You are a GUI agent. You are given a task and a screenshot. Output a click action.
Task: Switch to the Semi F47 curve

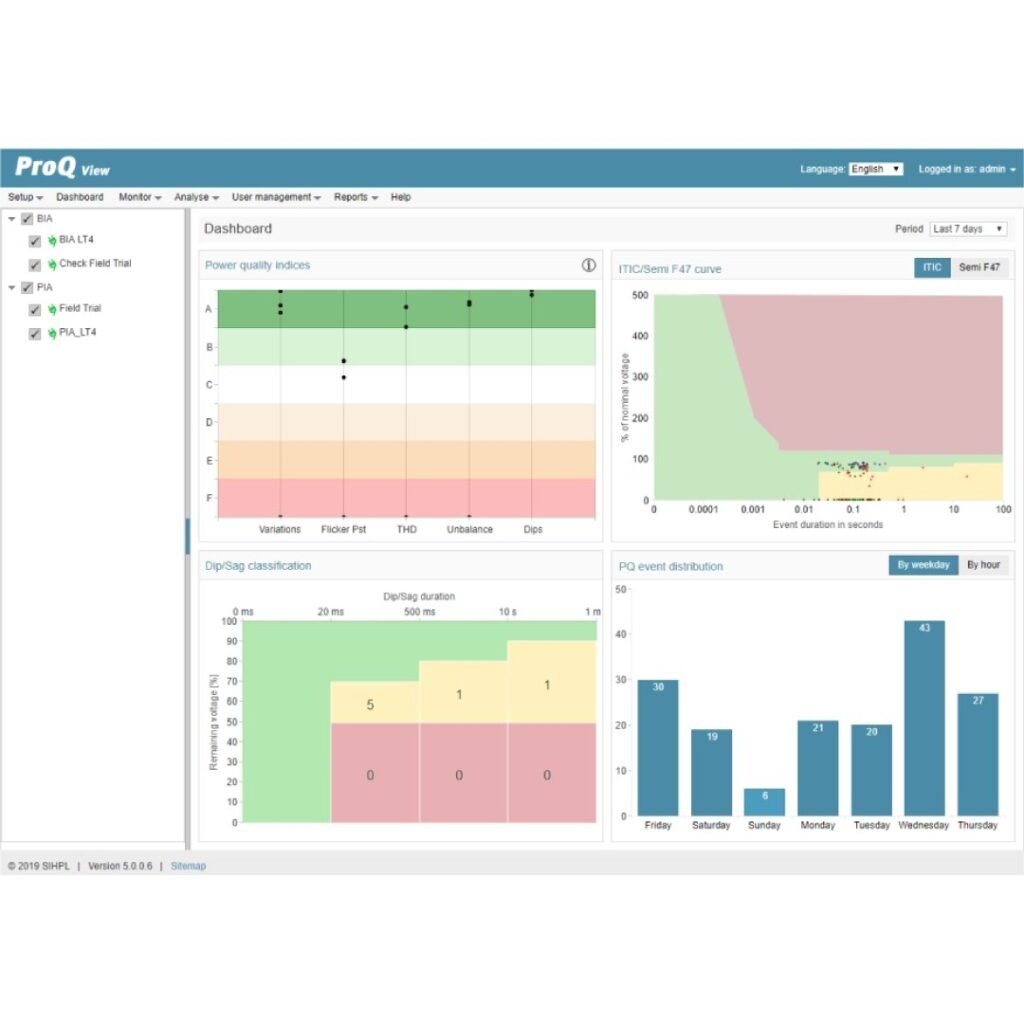point(979,267)
